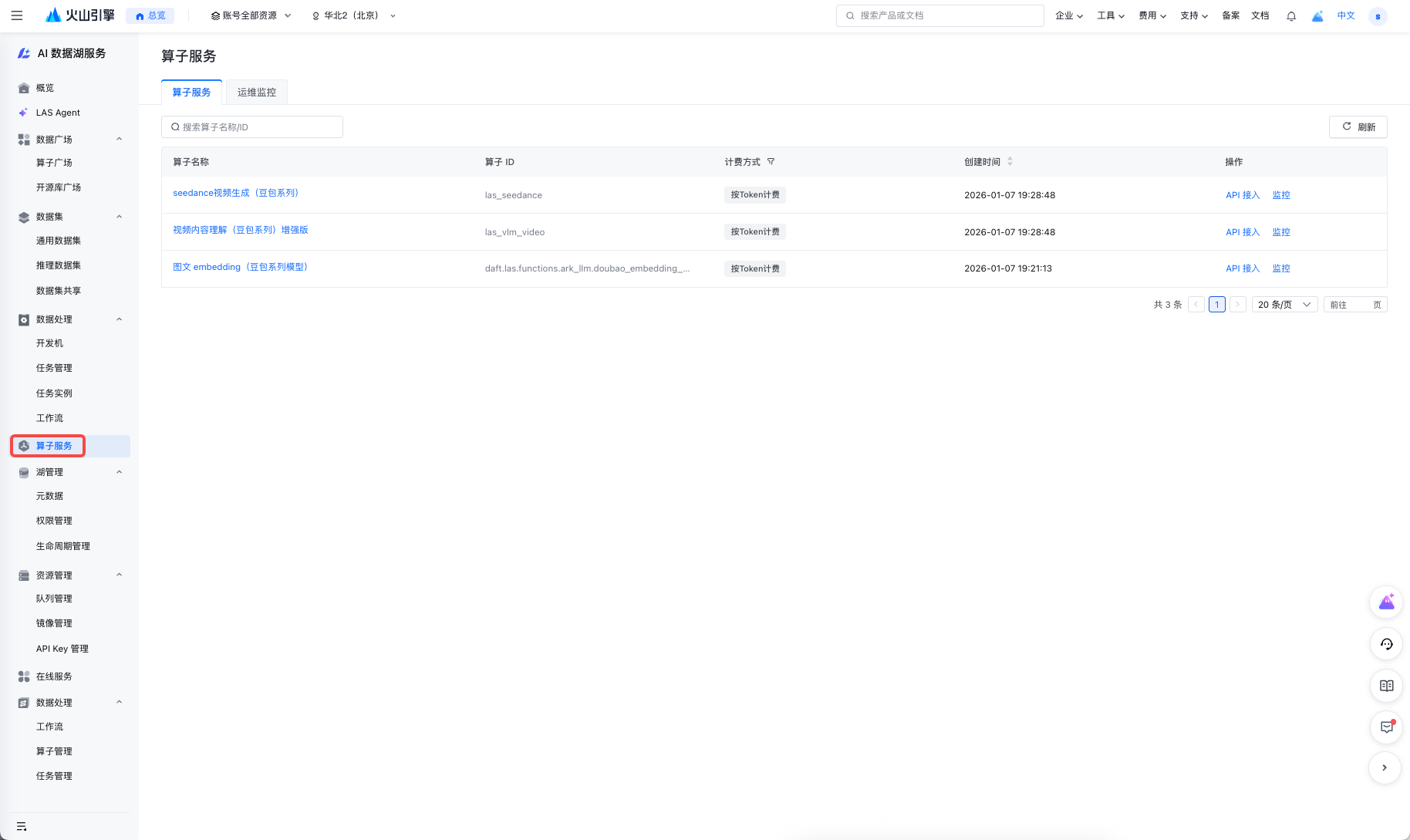
Task: Open the customer service headset icon
Action: point(1386,644)
